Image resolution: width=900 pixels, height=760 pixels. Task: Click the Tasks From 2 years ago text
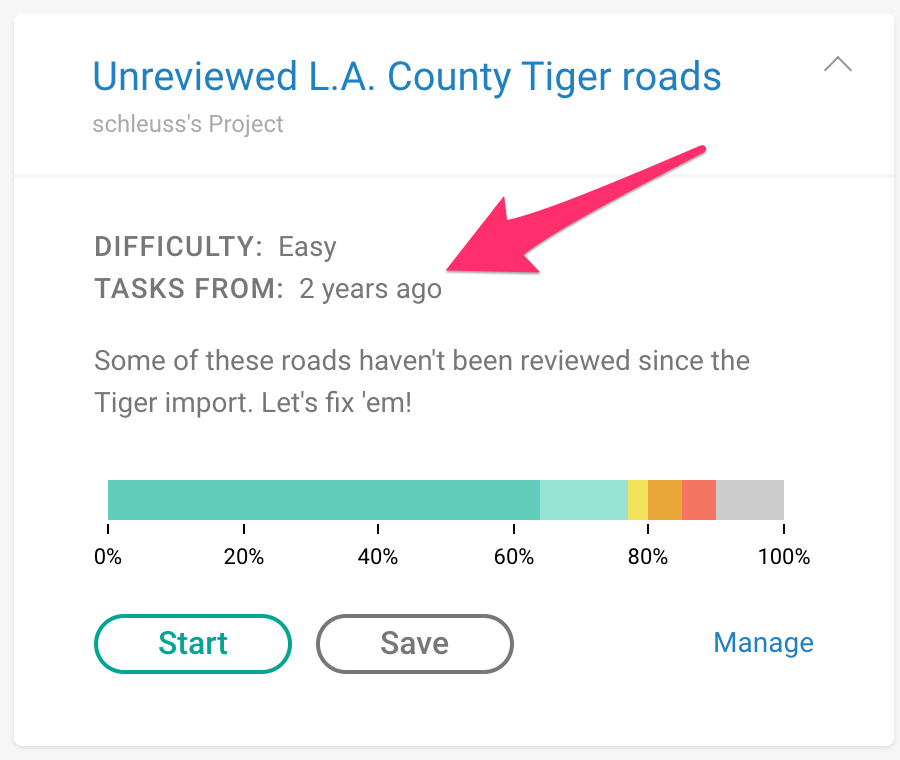coord(268,289)
